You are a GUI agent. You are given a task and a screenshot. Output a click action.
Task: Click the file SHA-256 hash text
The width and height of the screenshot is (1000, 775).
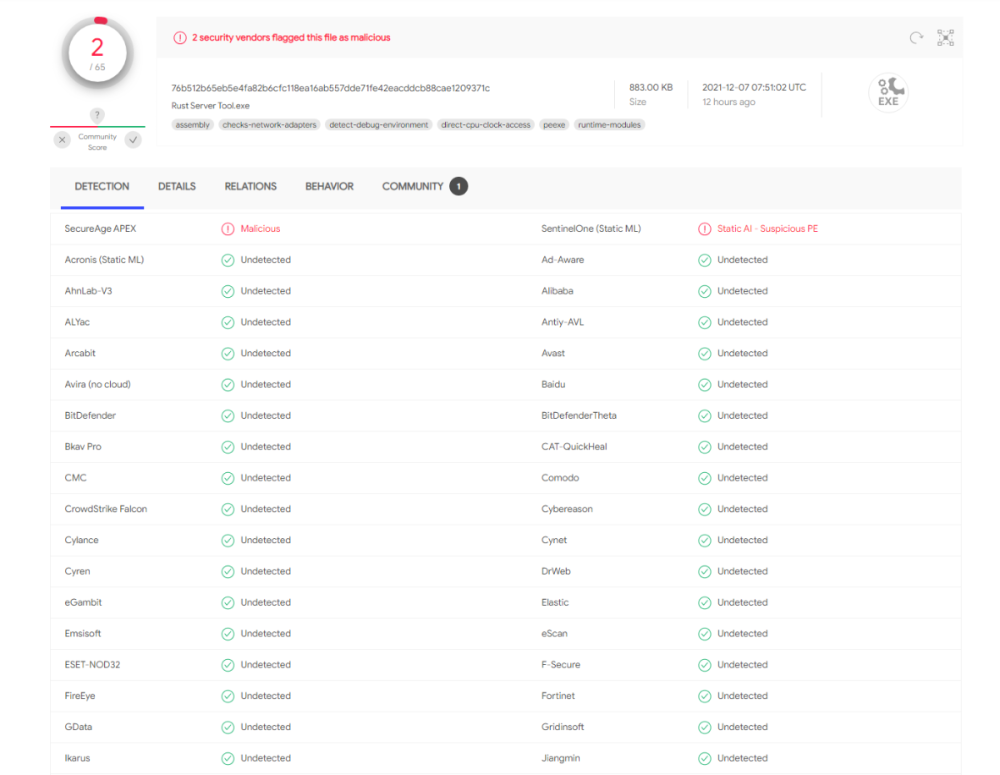[x=330, y=88]
